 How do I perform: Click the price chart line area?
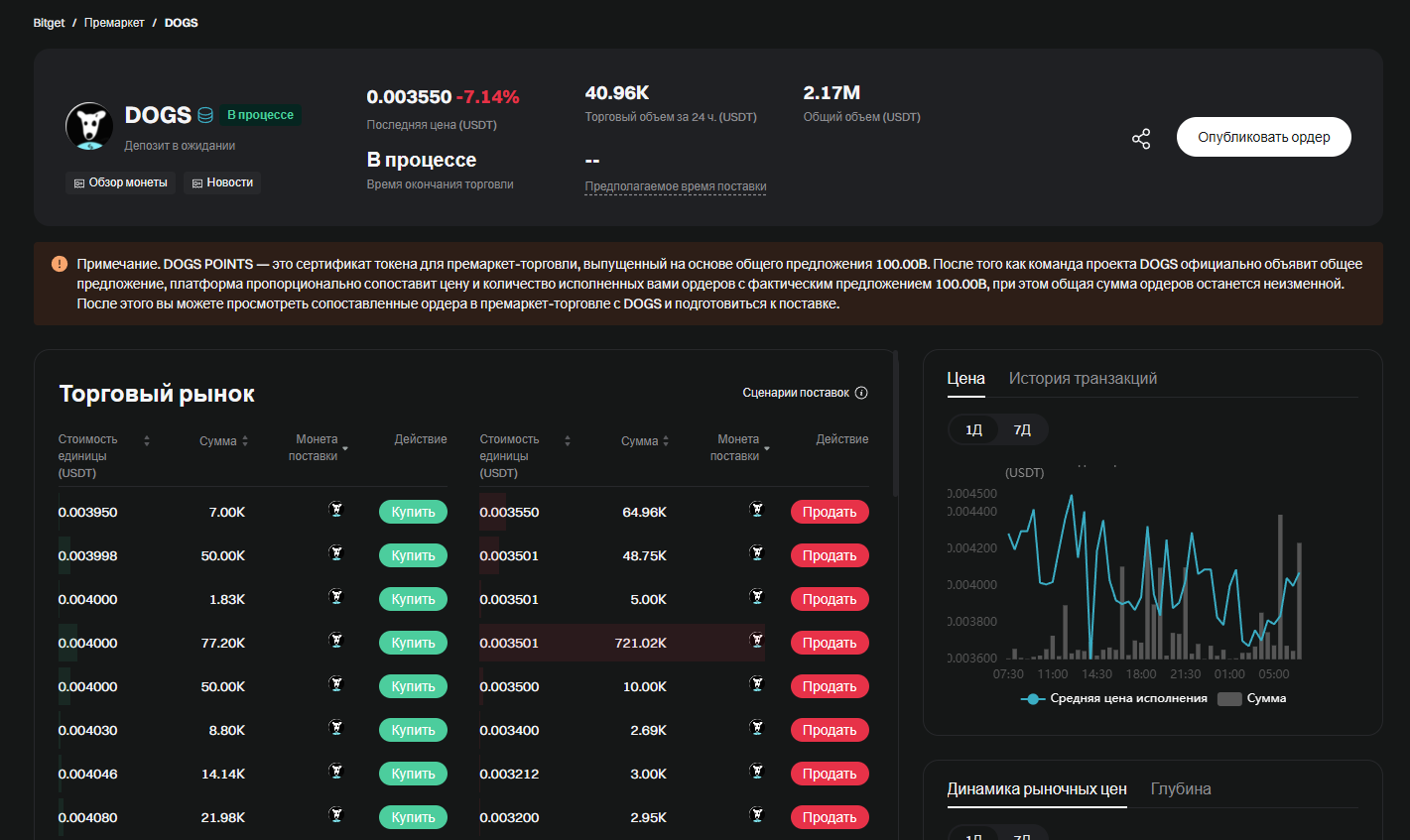pyautogui.click(x=1154, y=575)
